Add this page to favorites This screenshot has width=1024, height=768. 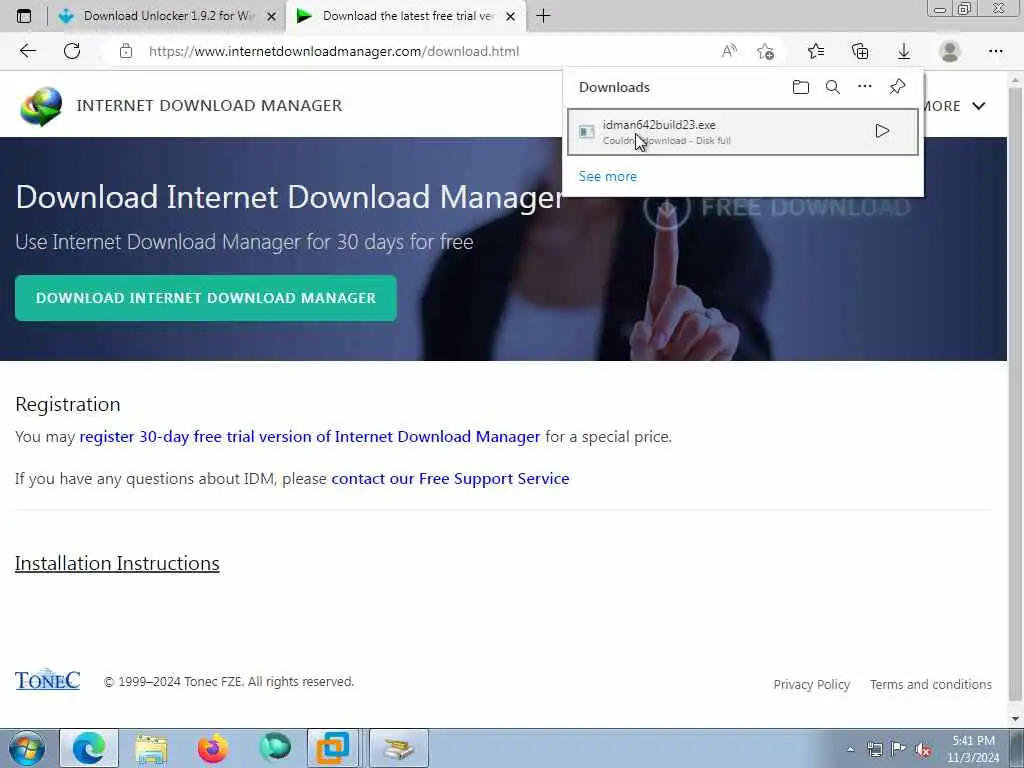765,51
